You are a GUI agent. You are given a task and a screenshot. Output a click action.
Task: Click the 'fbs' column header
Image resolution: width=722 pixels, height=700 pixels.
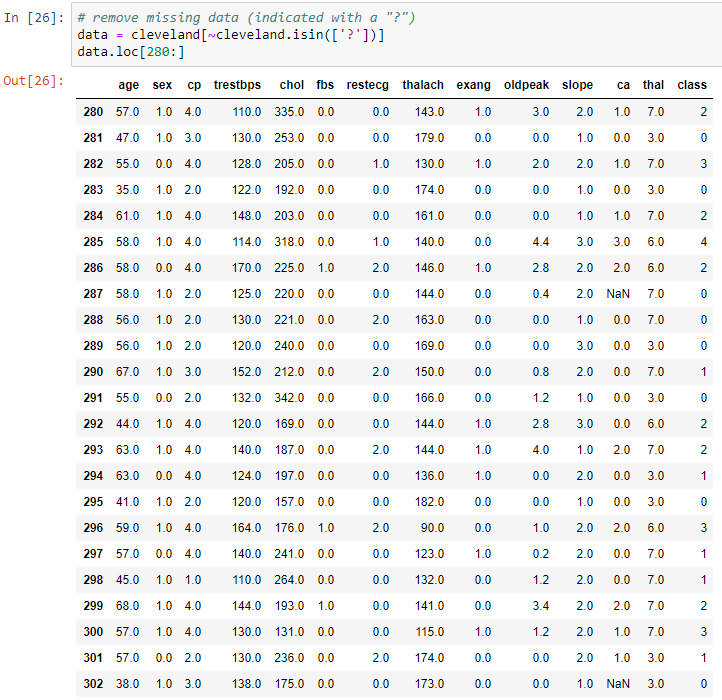(x=325, y=85)
